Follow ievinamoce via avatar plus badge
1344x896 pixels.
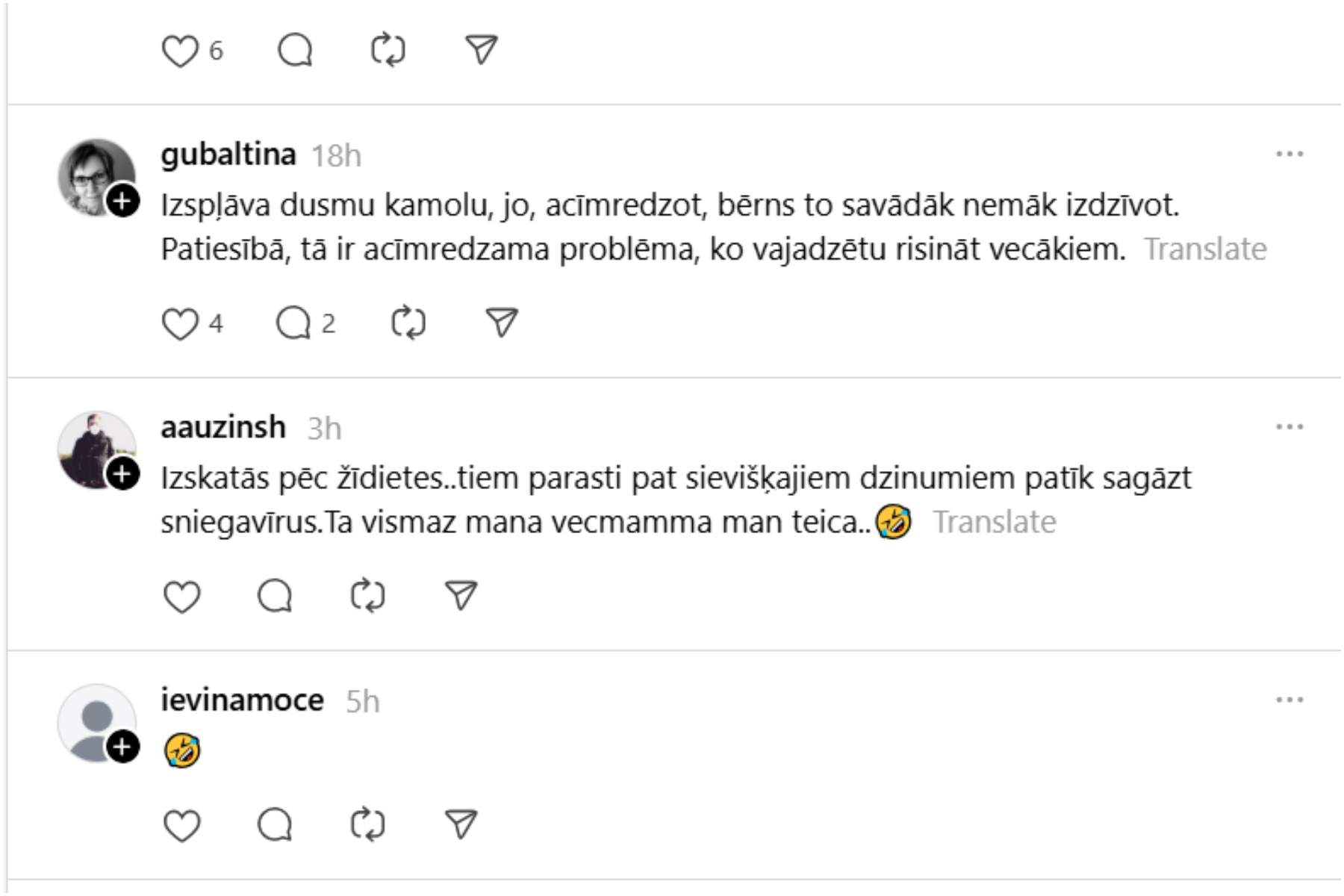tap(123, 747)
